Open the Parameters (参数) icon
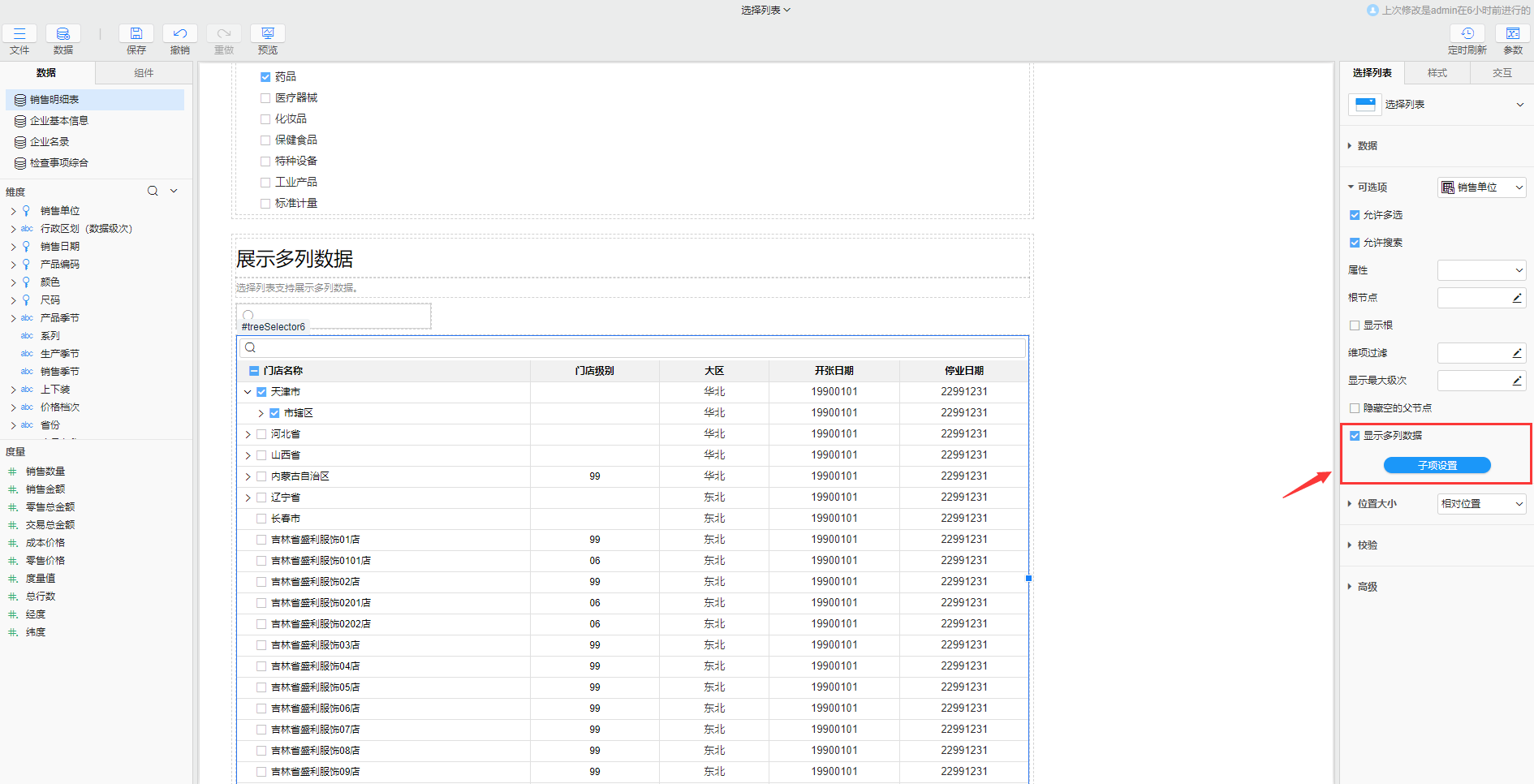1534x784 pixels. click(x=1513, y=34)
